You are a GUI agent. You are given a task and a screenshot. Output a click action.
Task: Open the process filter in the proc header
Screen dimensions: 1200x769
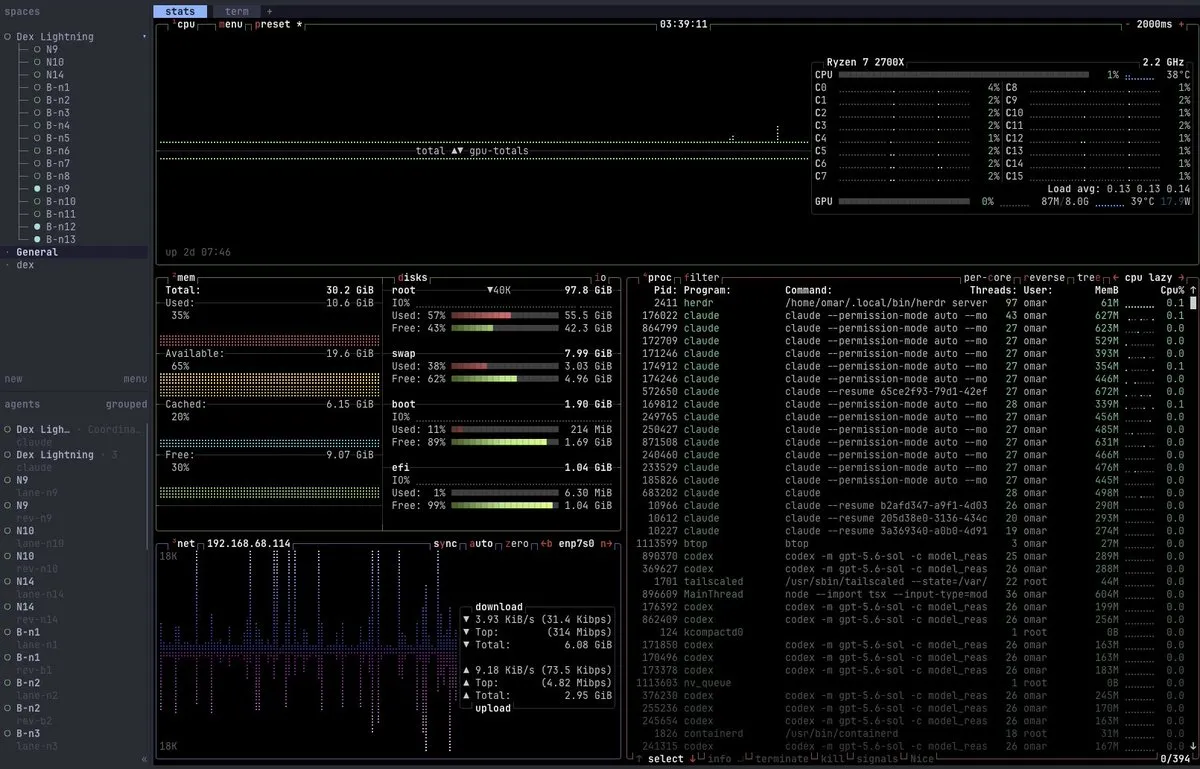click(x=703, y=277)
